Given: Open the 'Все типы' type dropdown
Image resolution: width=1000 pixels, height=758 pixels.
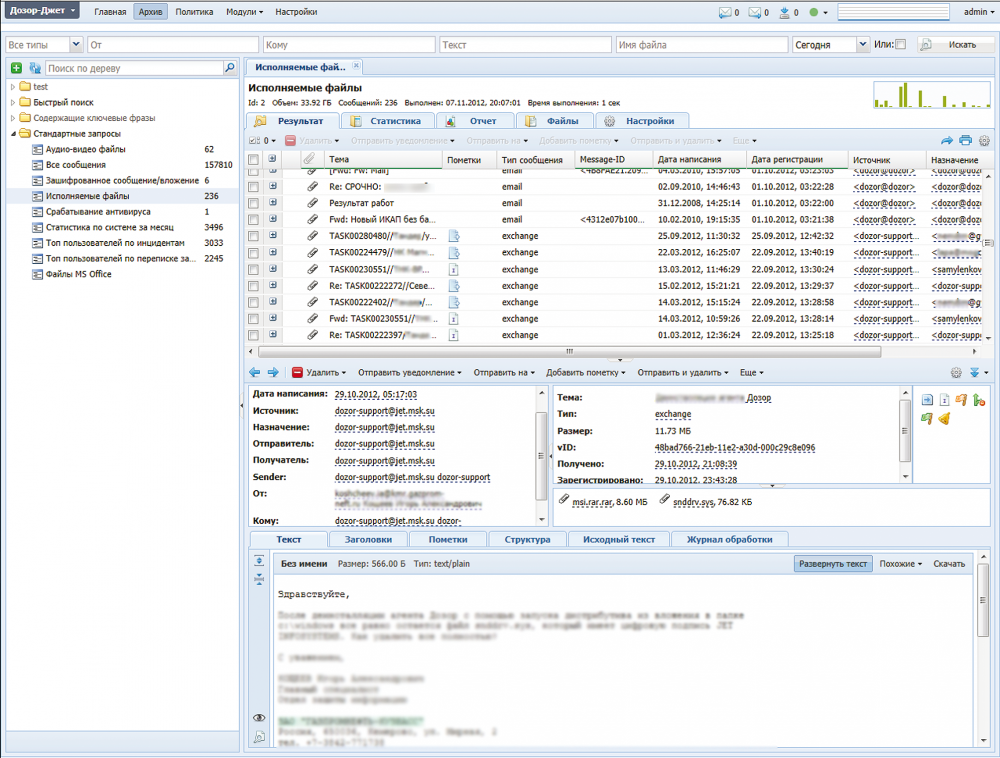Looking at the screenshot, I should tap(76, 45).
